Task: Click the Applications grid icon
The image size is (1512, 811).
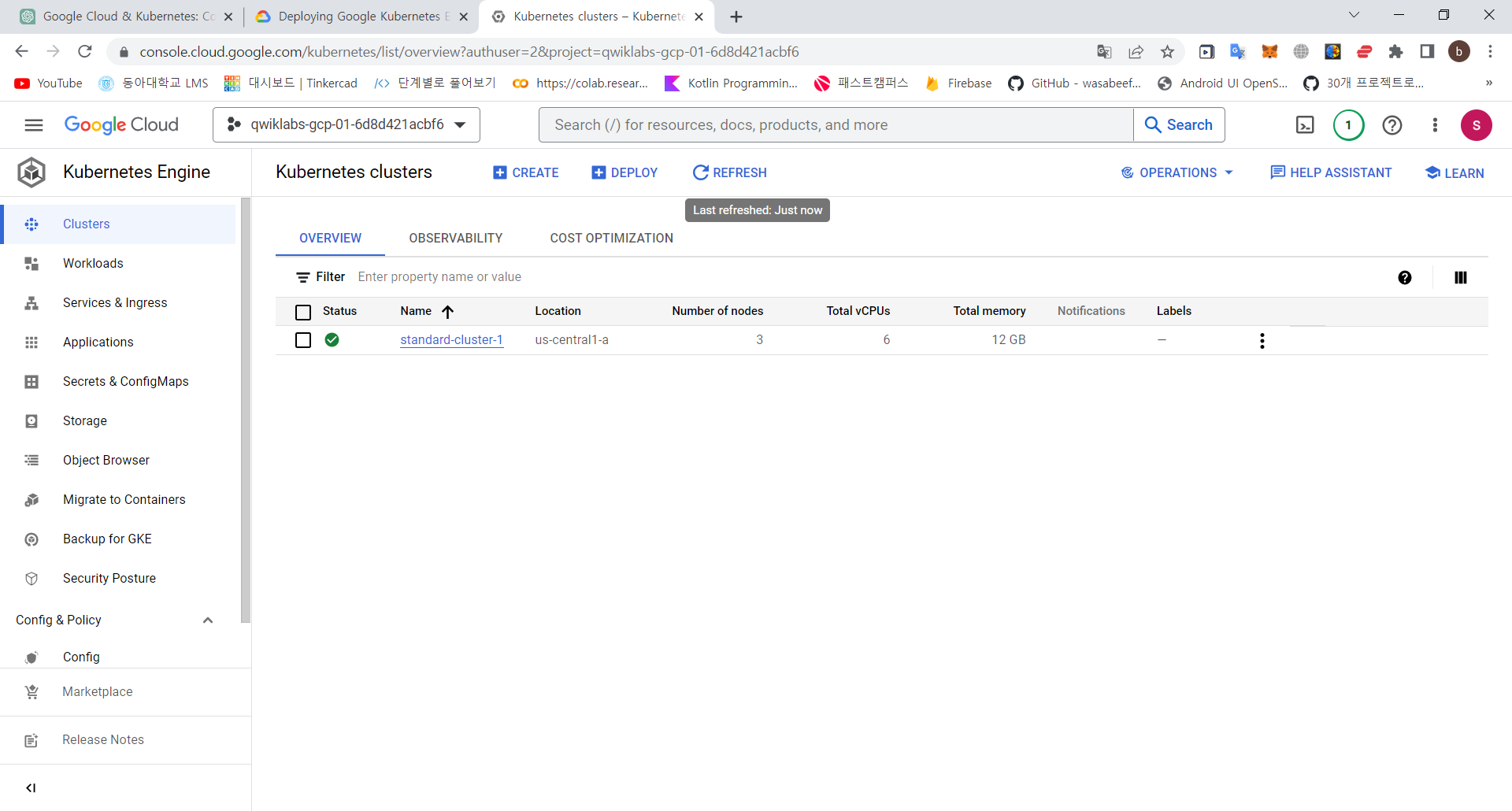Action: tap(31, 343)
